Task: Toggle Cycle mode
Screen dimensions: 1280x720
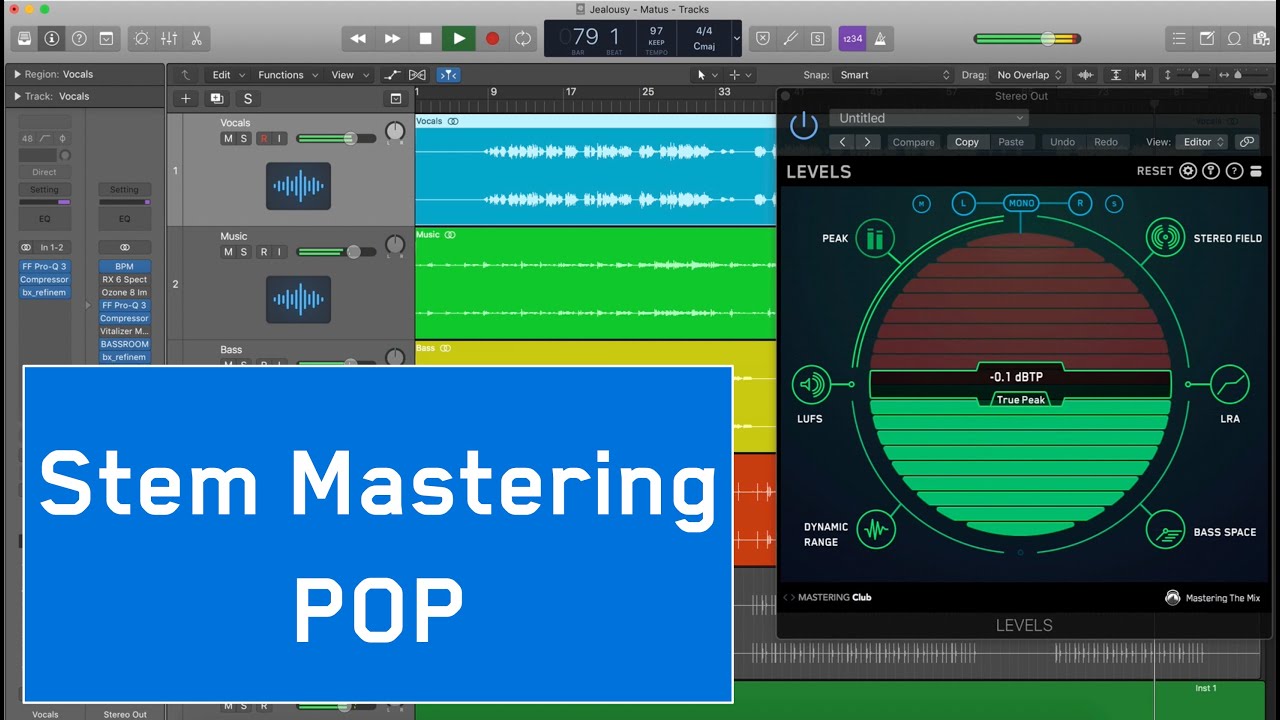Action: pyautogui.click(x=523, y=38)
